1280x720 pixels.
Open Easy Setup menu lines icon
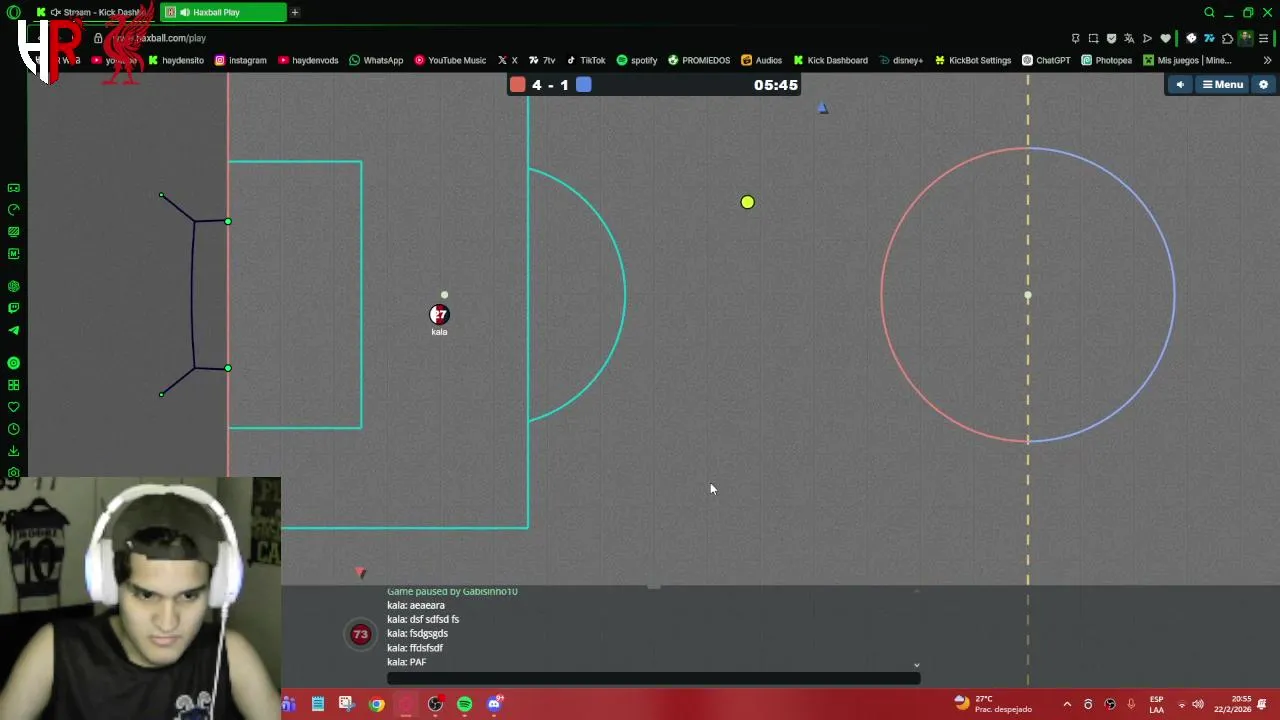tap(1265, 38)
